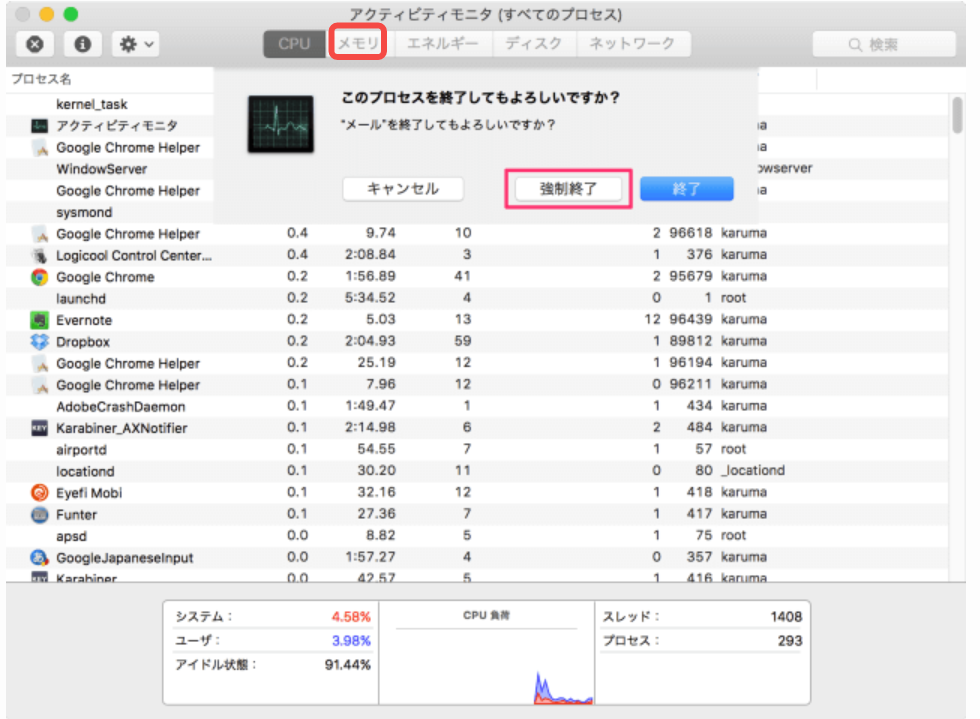Viewport: 980px width, 719px height.
Task: Click the Evernote process name
Action: coord(84,320)
